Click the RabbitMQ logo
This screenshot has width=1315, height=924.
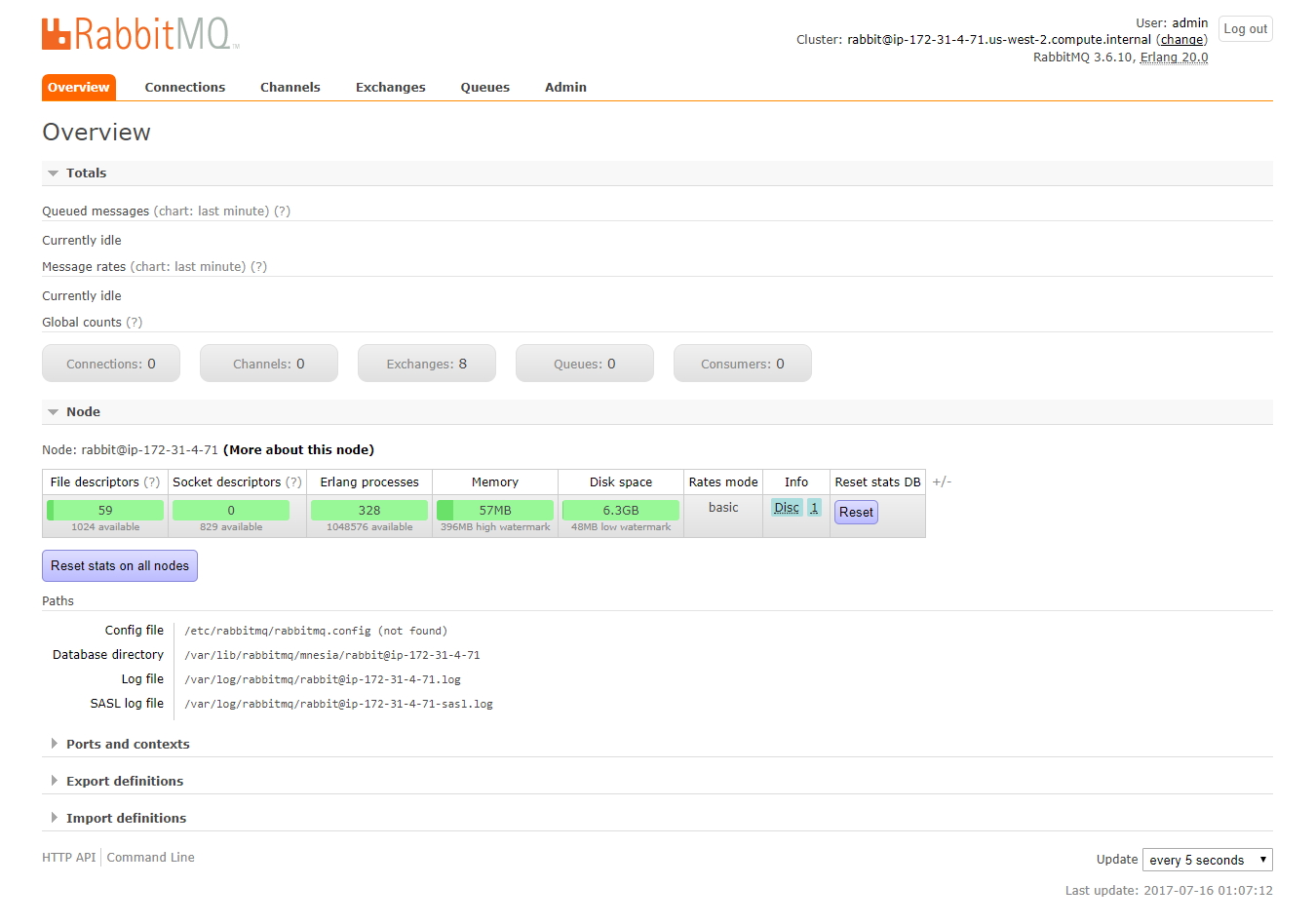click(x=139, y=35)
